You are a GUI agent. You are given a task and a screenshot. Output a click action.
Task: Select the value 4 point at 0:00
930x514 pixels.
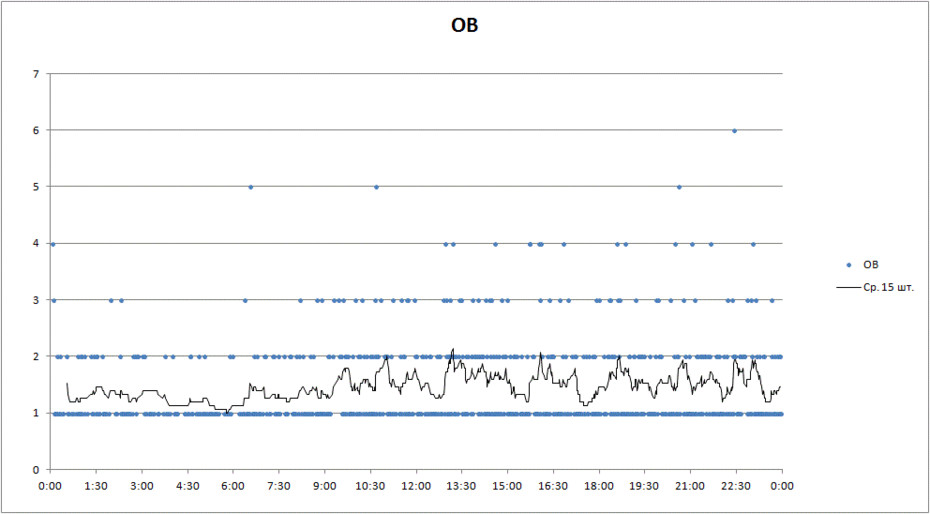53,244
